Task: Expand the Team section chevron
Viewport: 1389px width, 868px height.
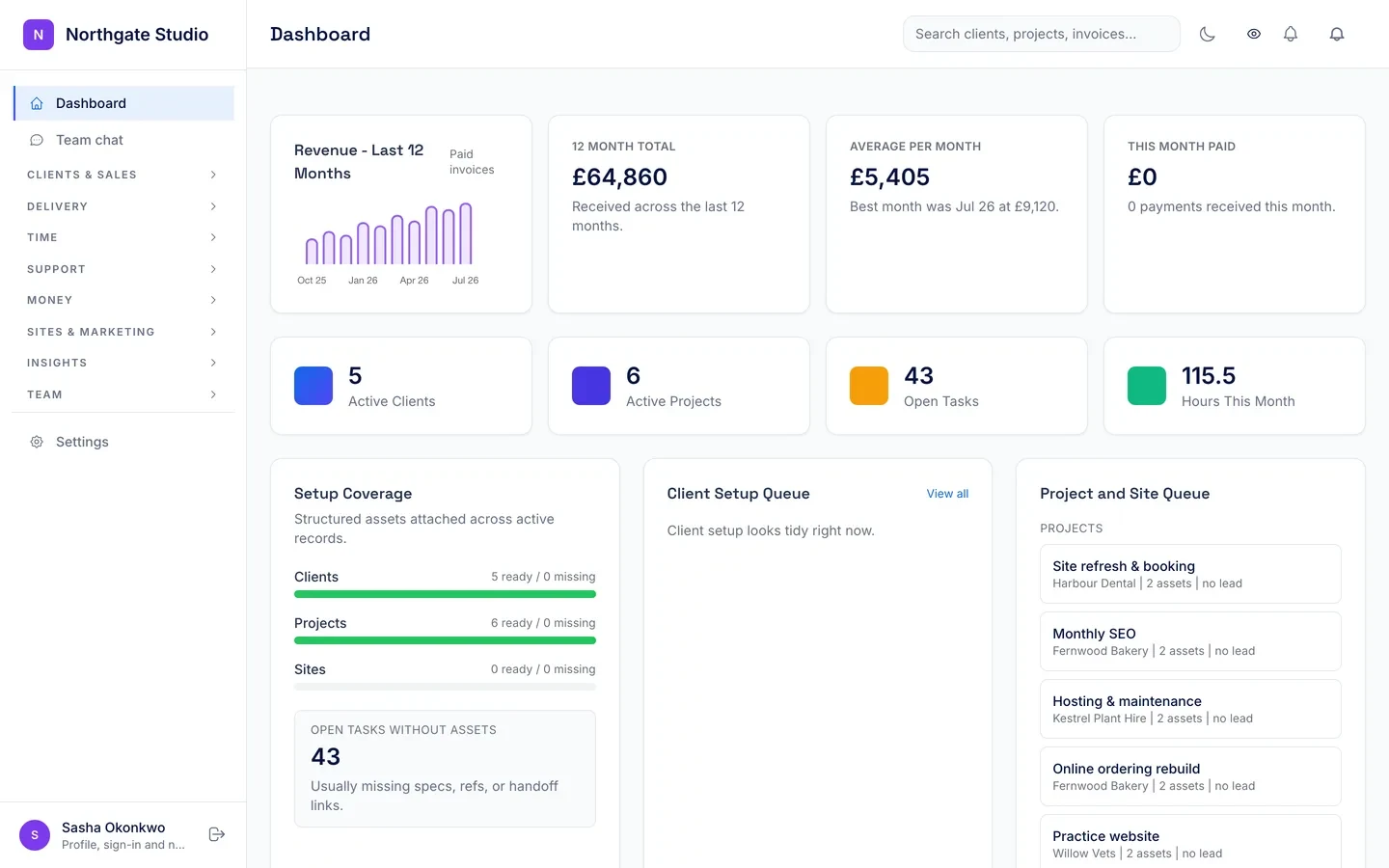Action: 213,394
